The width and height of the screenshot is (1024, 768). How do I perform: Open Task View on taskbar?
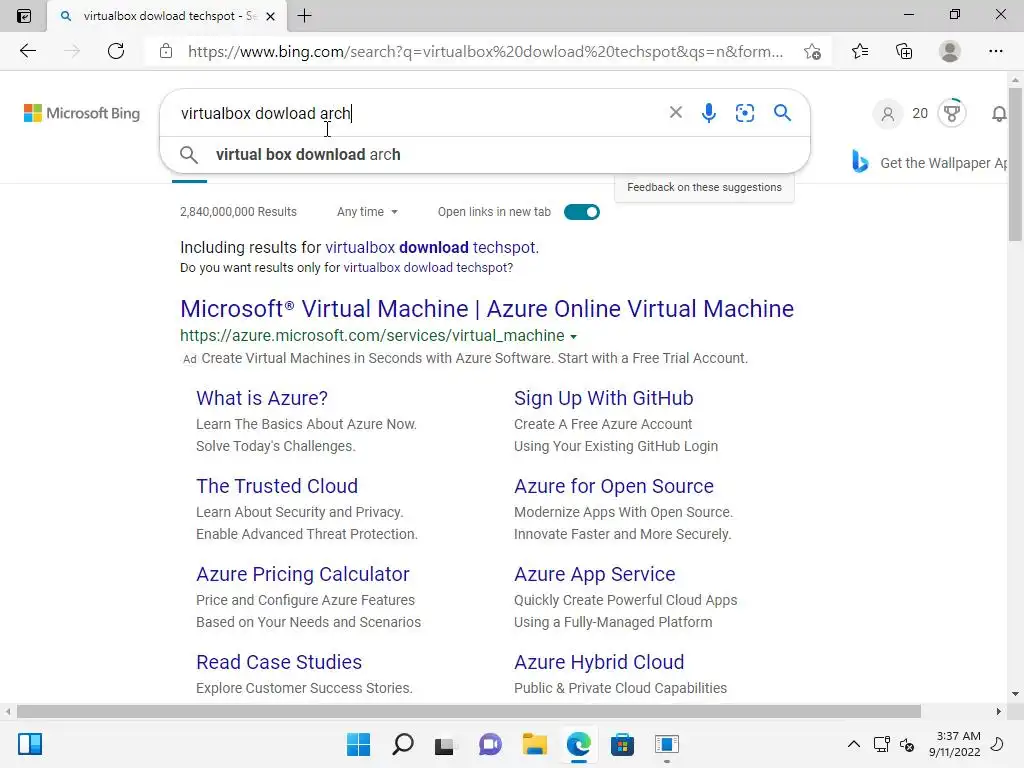445,744
